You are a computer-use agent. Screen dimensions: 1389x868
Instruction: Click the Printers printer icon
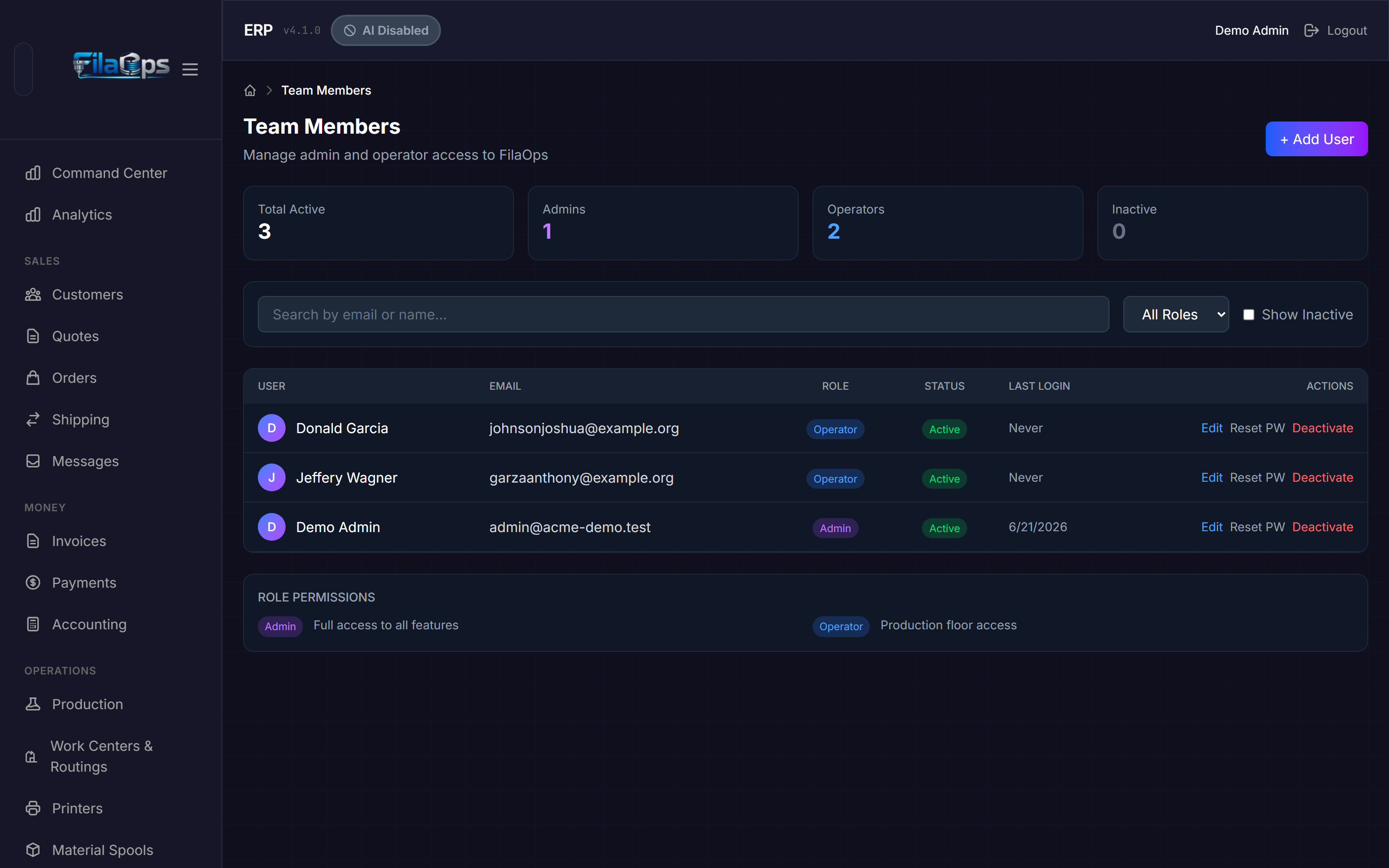click(x=33, y=808)
